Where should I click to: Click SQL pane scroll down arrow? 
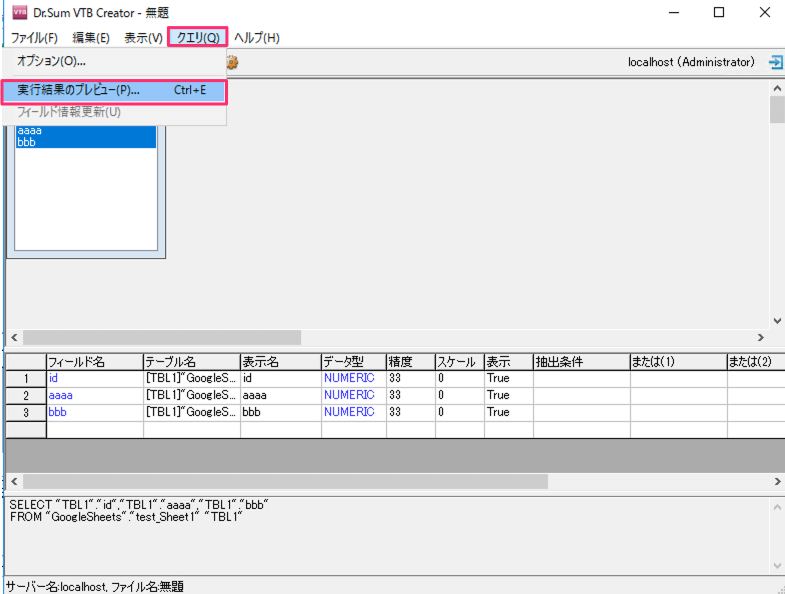click(x=777, y=566)
